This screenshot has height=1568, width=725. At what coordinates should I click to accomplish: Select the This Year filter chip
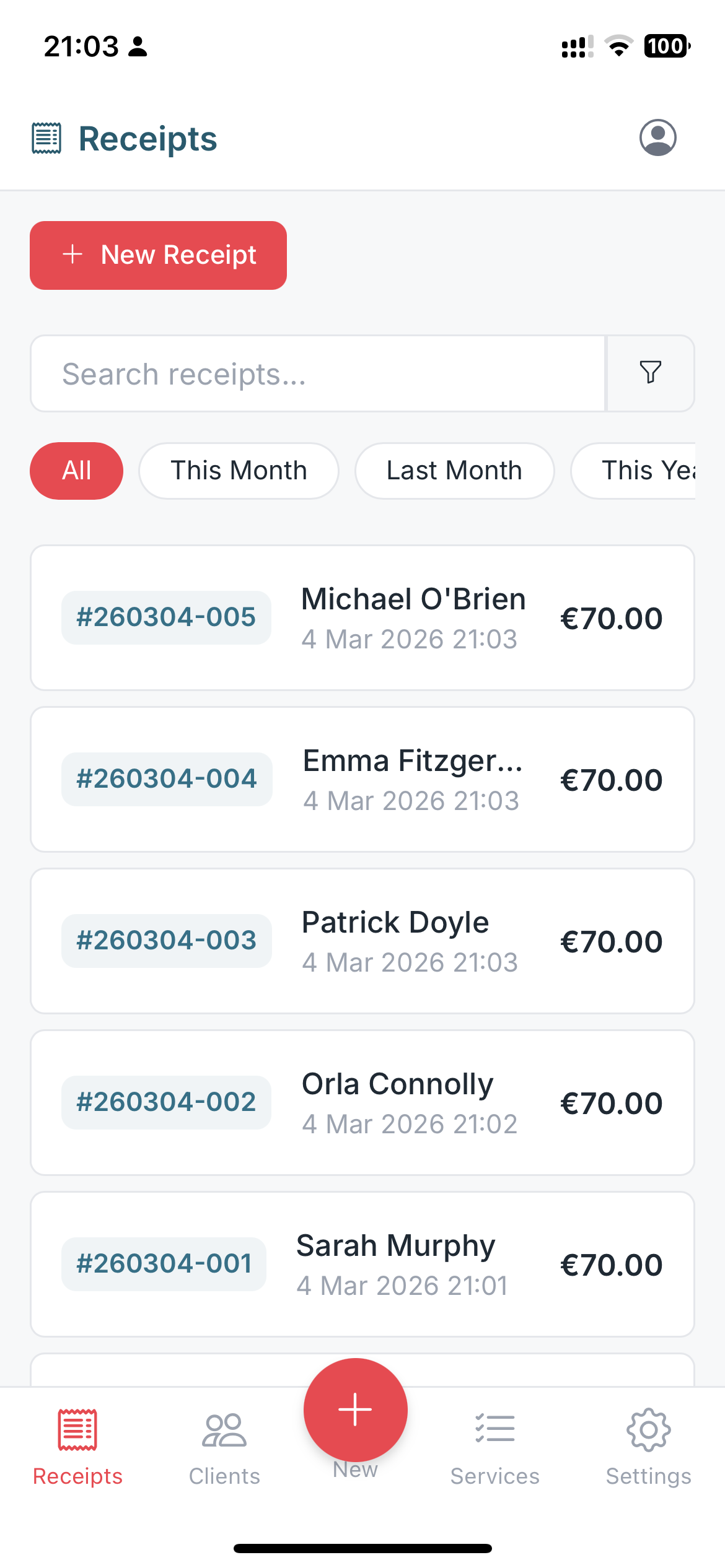pos(644,471)
